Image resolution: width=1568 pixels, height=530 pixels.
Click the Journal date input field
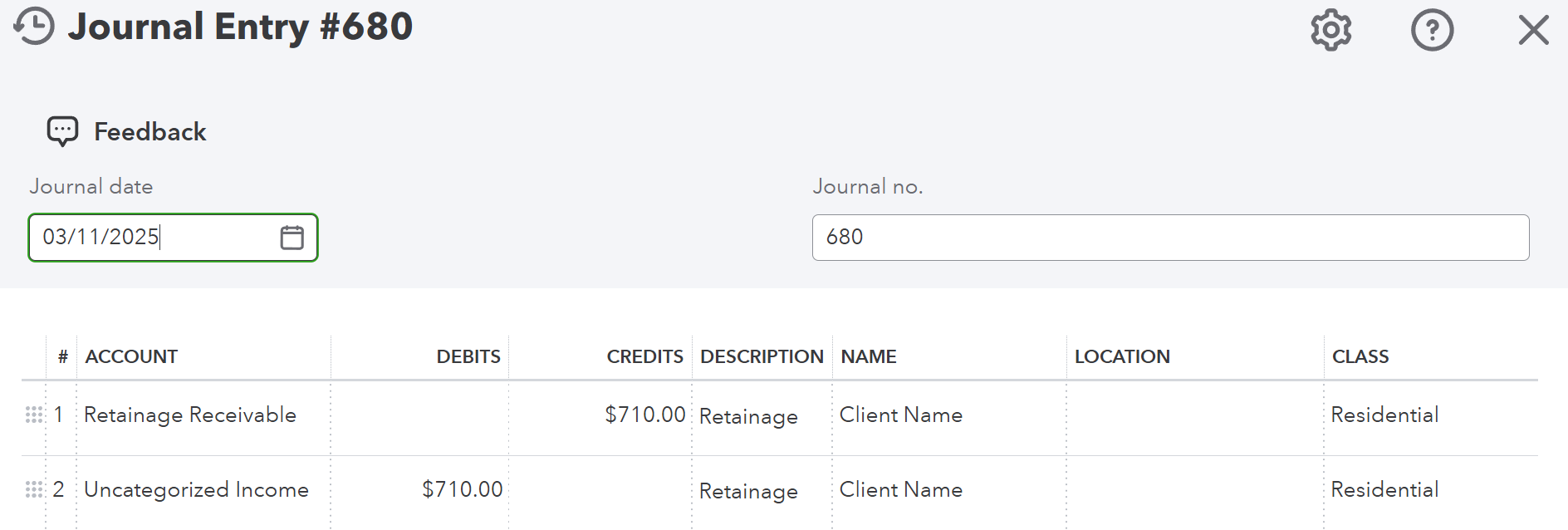pos(154,238)
